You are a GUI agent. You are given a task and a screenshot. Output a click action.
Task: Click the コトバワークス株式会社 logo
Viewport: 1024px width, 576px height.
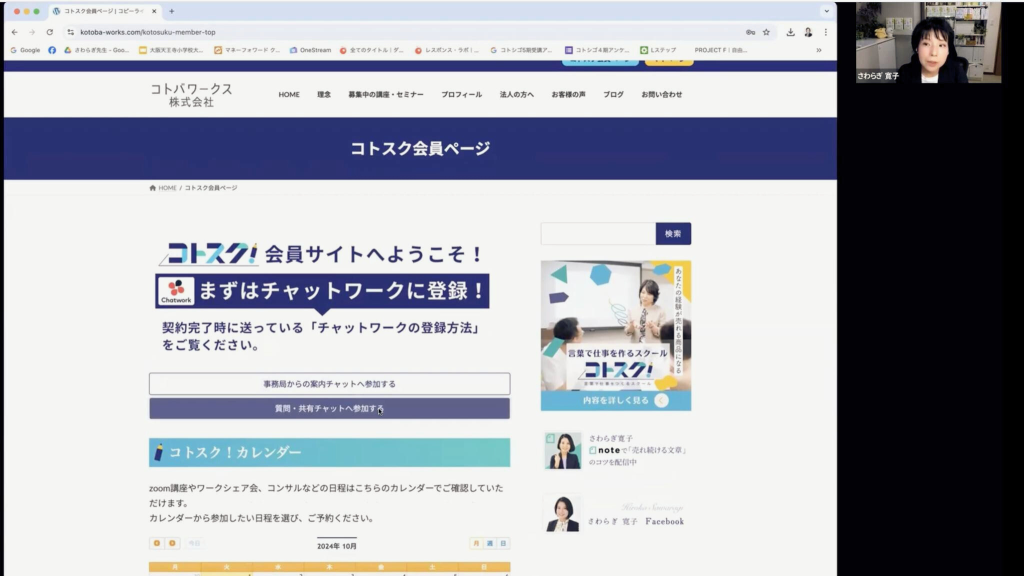click(191, 95)
